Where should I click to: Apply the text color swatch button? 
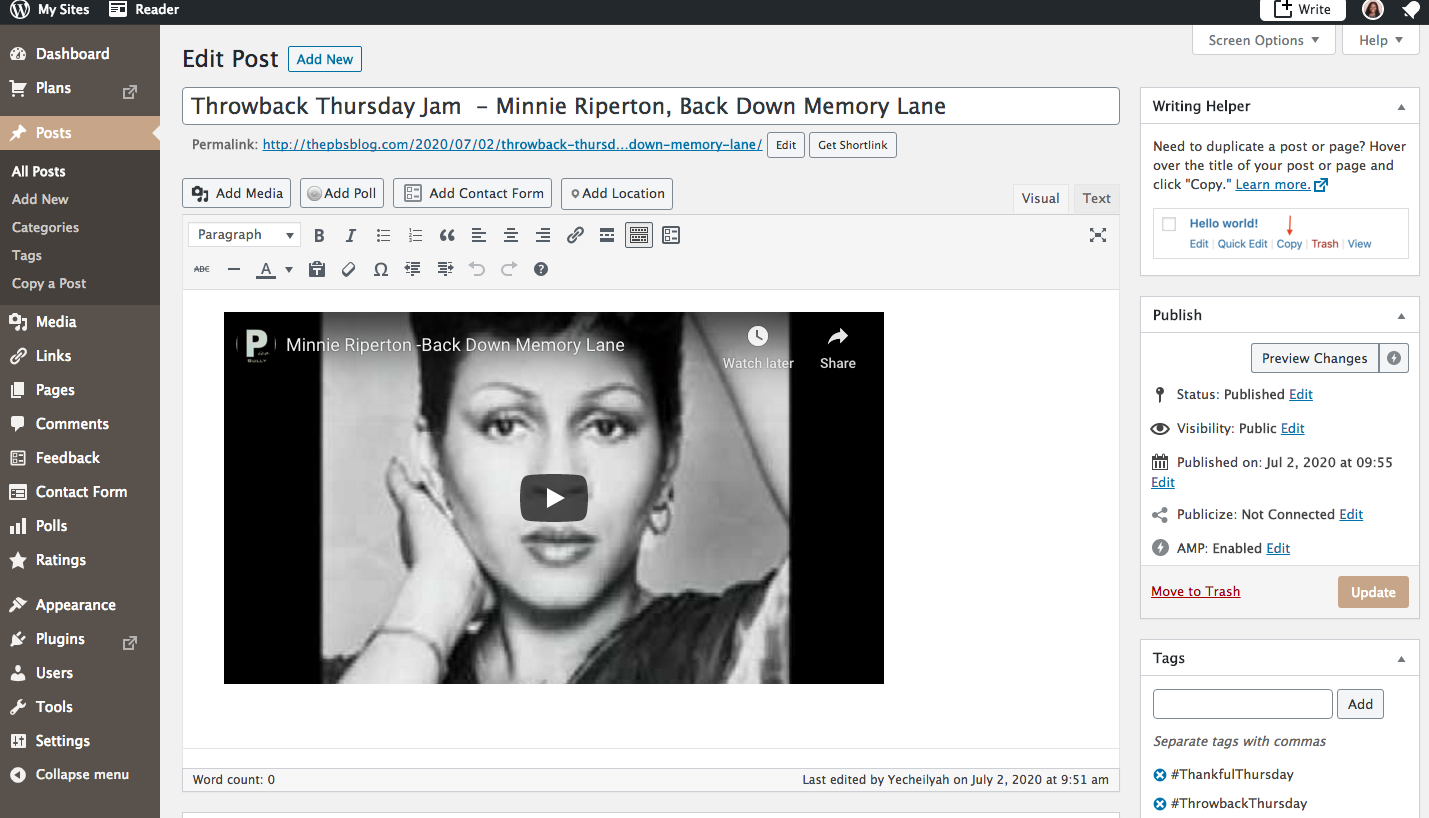point(265,270)
